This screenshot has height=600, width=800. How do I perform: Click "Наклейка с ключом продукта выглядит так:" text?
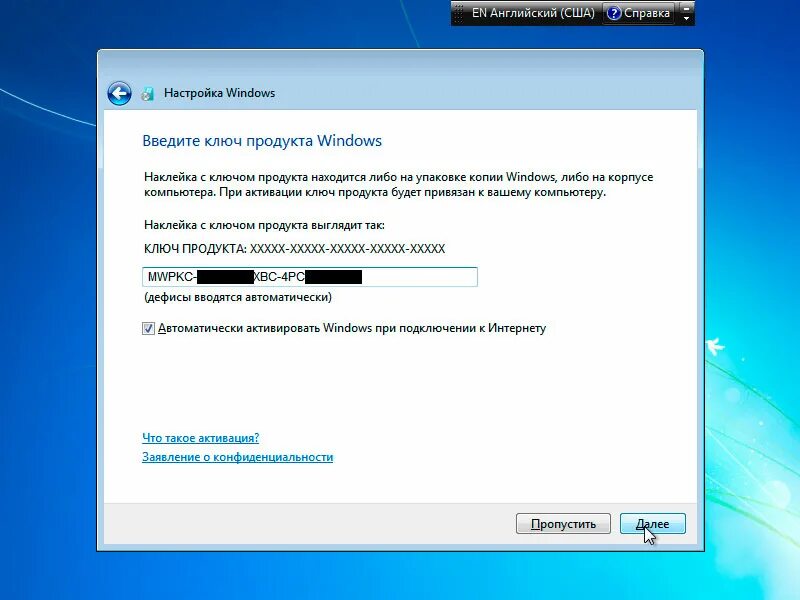(x=264, y=225)
